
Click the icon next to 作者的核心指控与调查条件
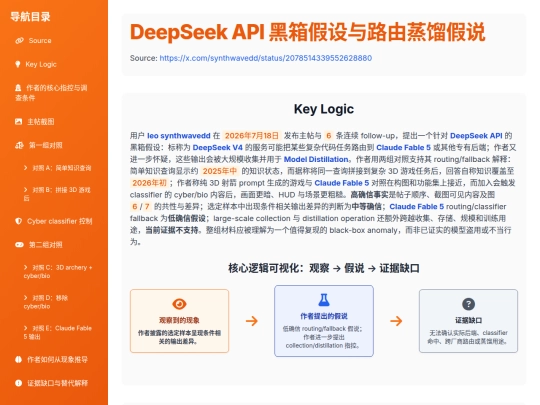point(18,88)
